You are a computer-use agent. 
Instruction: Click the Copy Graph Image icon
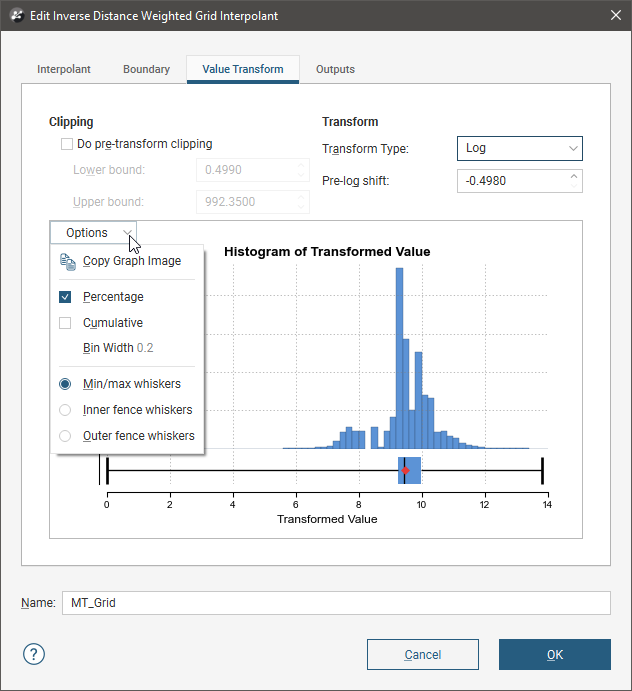[67, 261]
